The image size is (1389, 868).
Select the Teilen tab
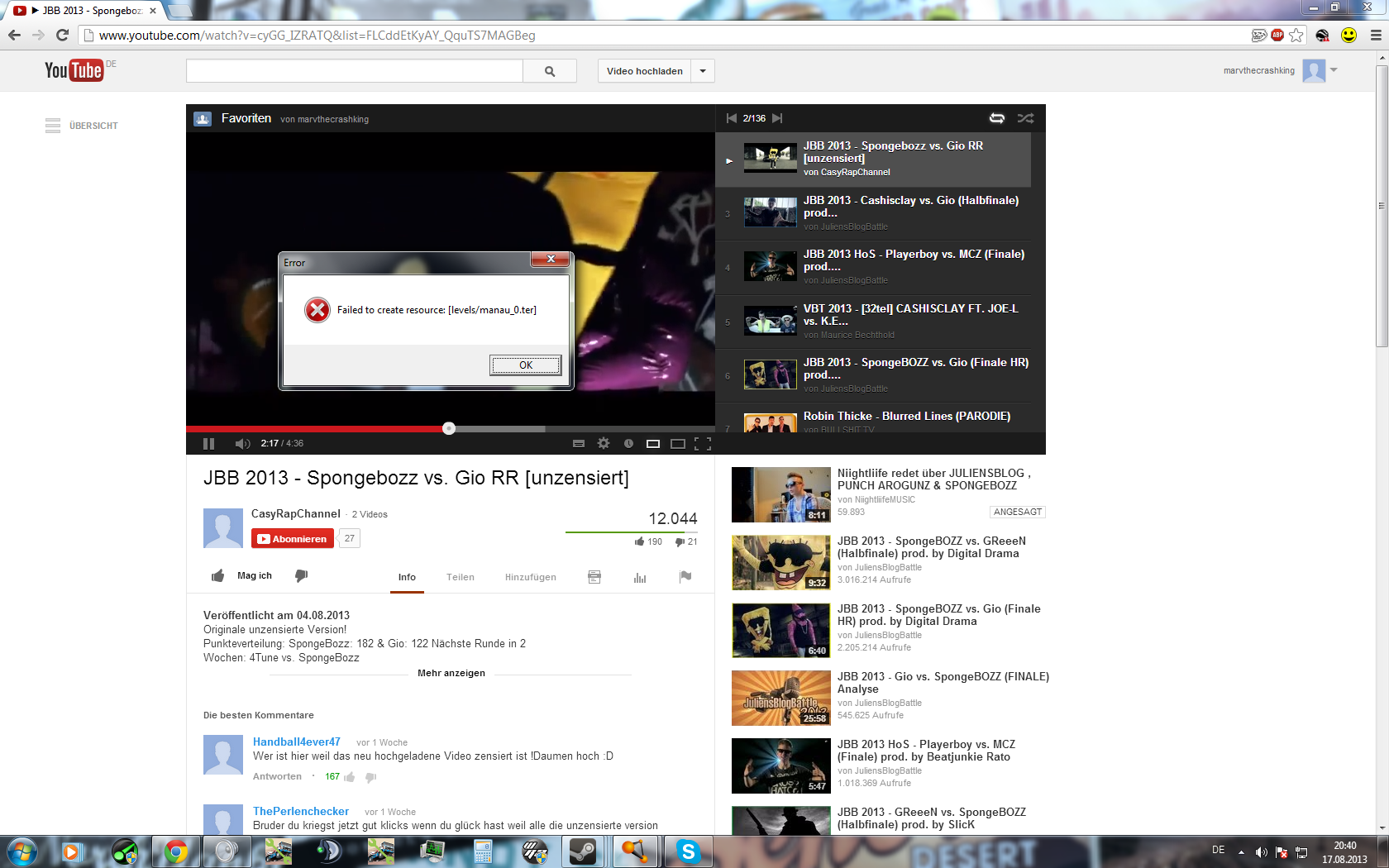pos(461,577)
